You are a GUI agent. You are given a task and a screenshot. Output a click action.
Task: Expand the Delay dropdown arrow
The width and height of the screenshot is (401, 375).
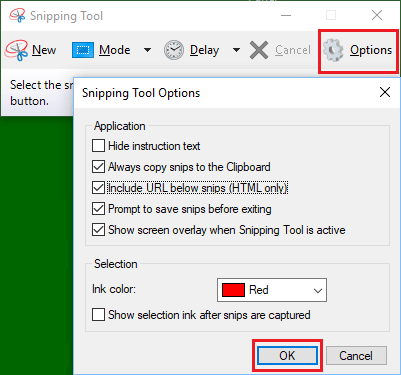(x=236, y=50)
